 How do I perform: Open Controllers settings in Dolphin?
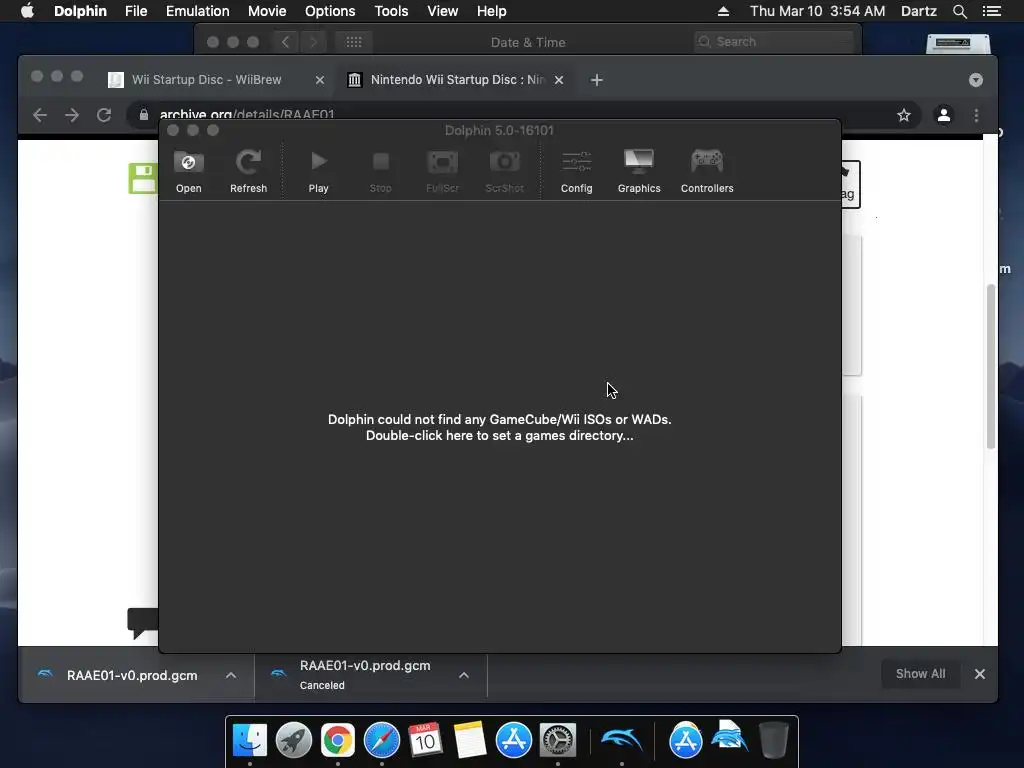point(707,172)
